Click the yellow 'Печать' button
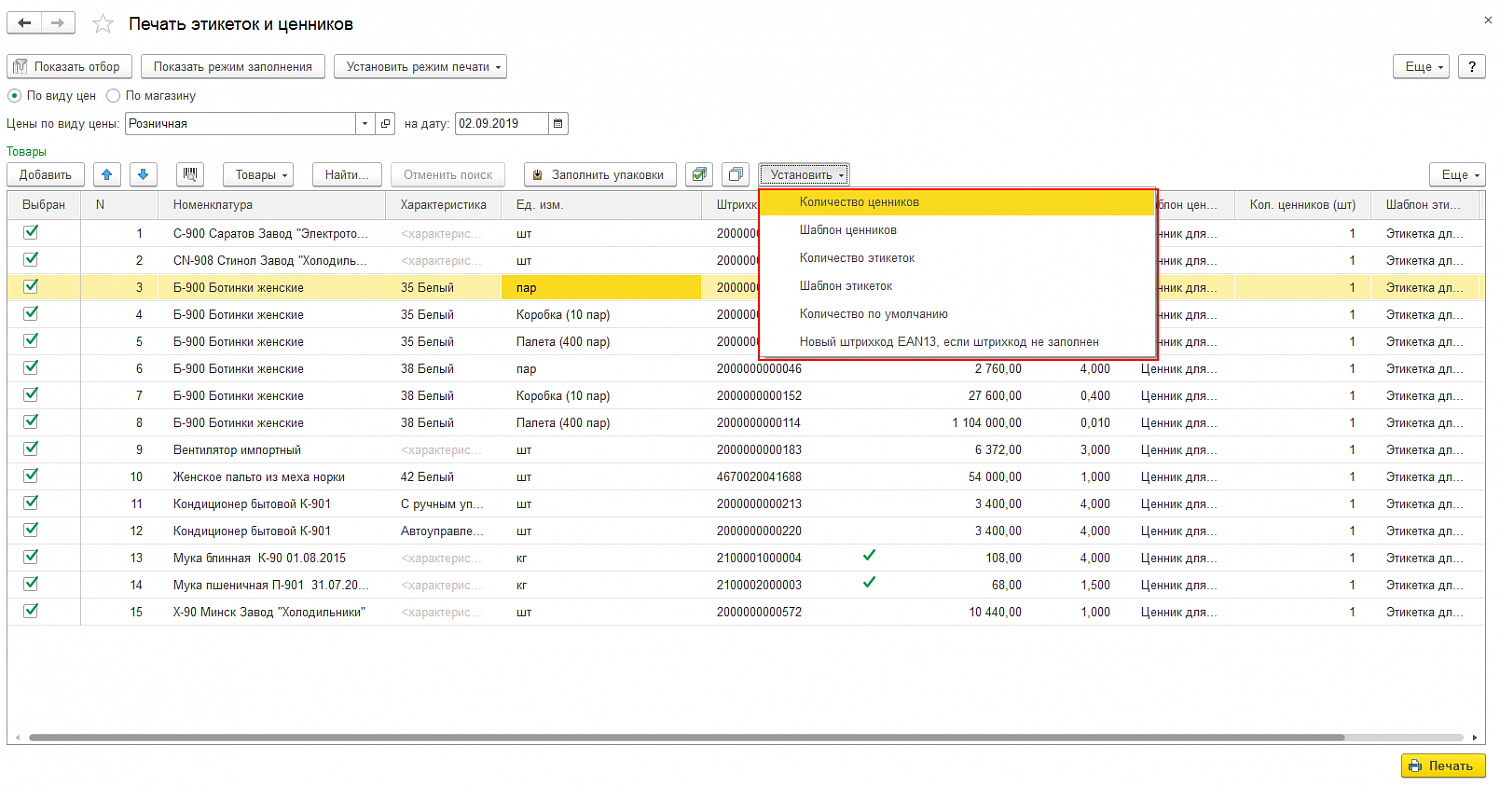This screenshot has width=1500, height=786. 1443,766
